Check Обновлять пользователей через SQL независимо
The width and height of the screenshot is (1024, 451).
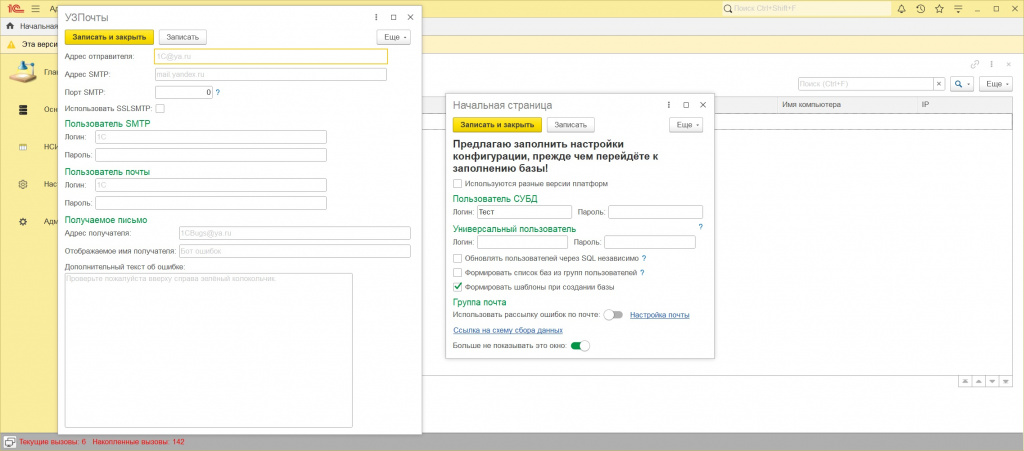(458, 258)
